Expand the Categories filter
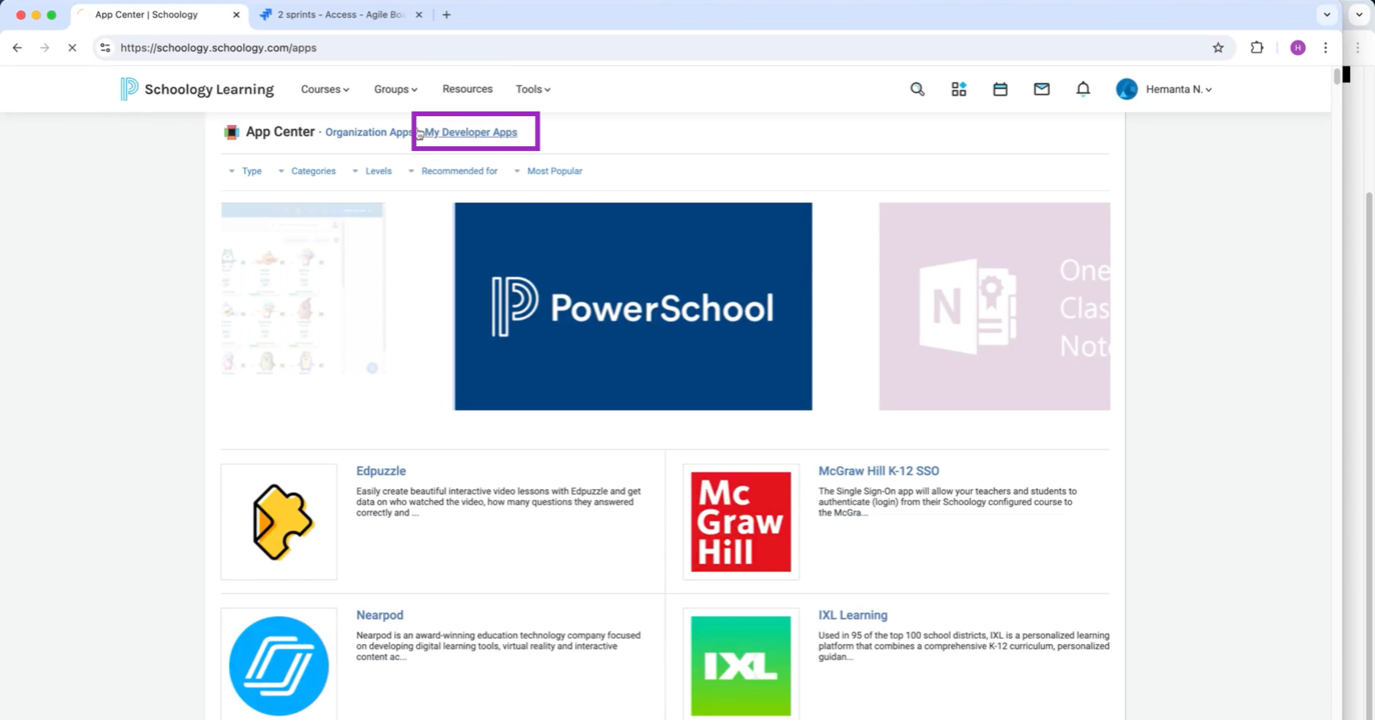Viewport: 1375px width, 724px height. (307, 171)
